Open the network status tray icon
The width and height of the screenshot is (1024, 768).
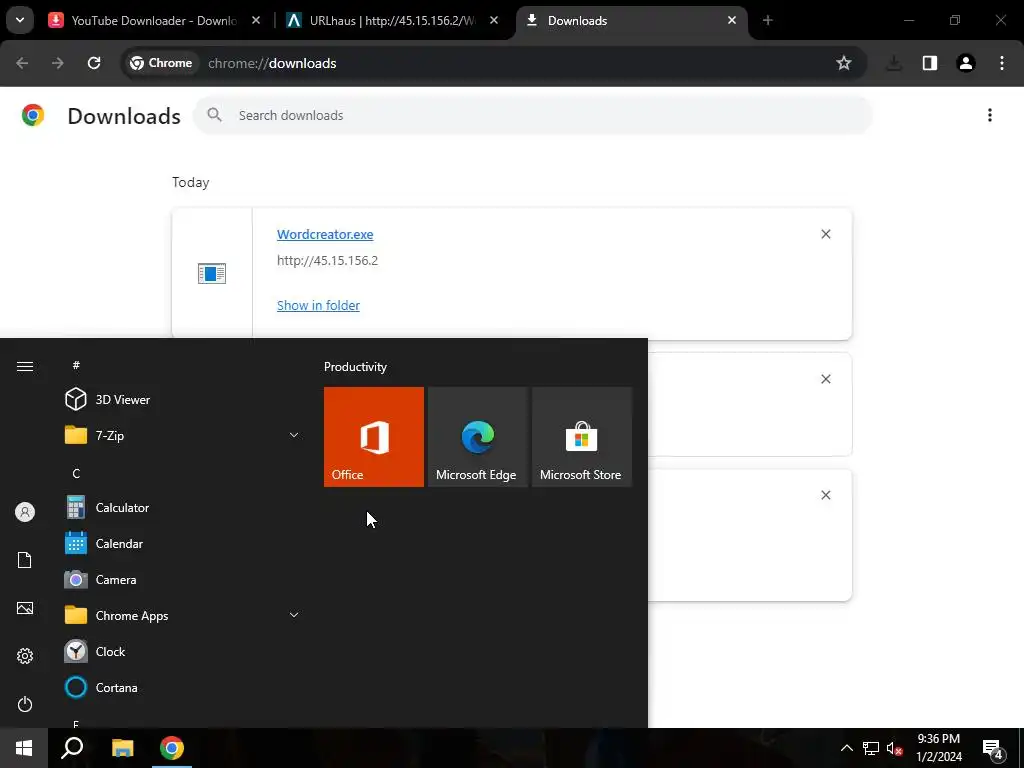click(x=871, y=748)
